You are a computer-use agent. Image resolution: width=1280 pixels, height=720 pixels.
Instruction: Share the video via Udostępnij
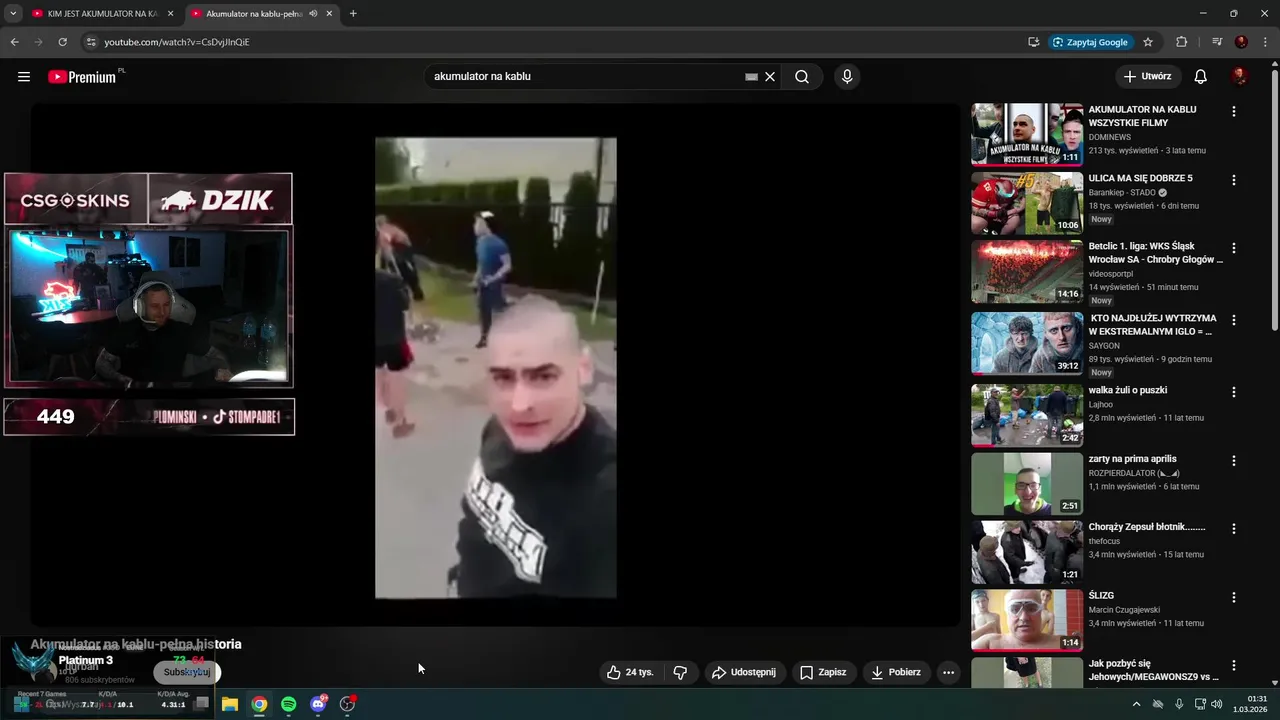[x=744, y=673]
